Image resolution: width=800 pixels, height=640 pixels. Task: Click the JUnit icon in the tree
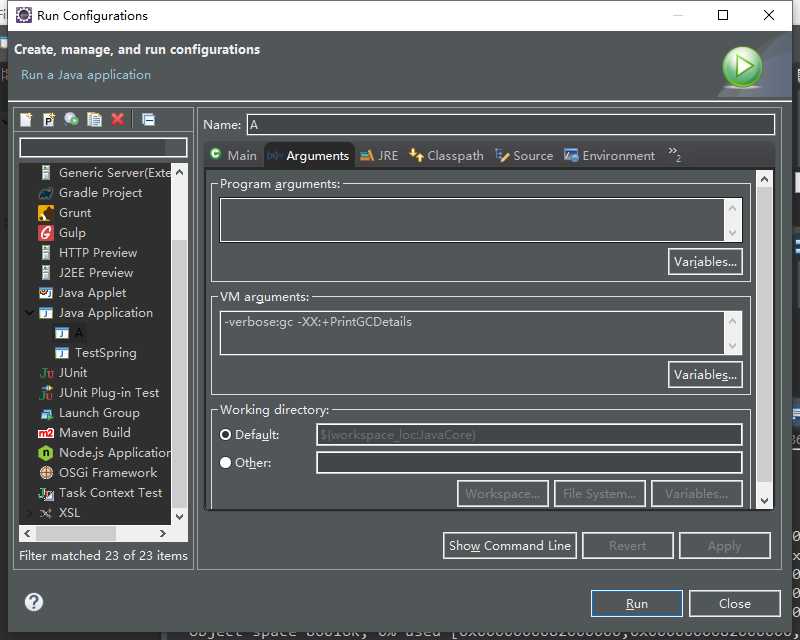click(46, 373)
